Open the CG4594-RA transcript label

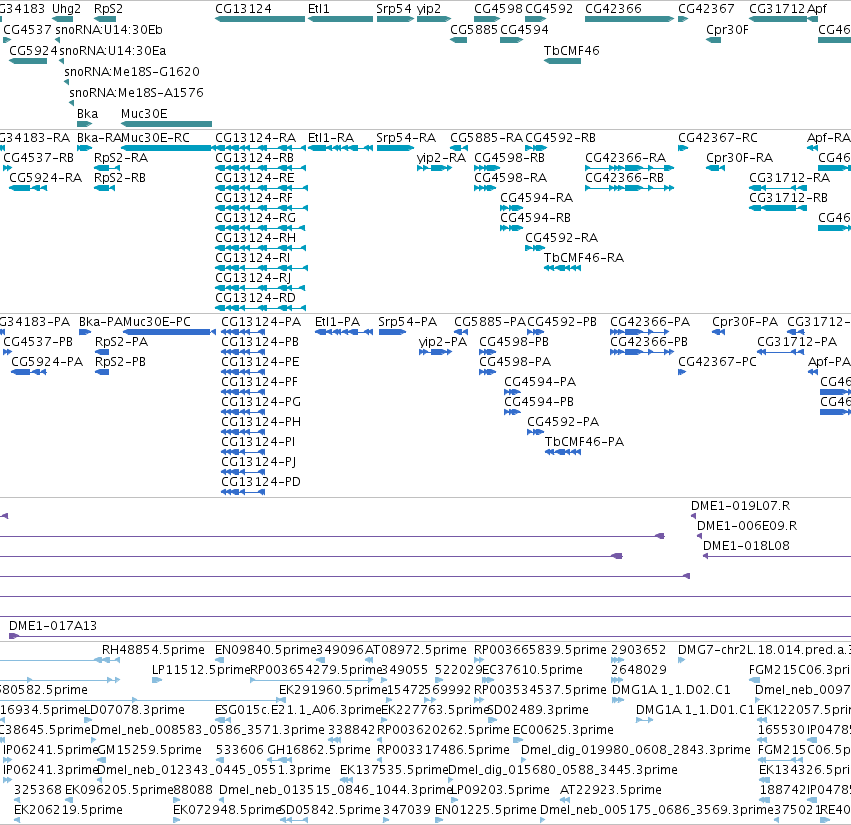(536, 198)
